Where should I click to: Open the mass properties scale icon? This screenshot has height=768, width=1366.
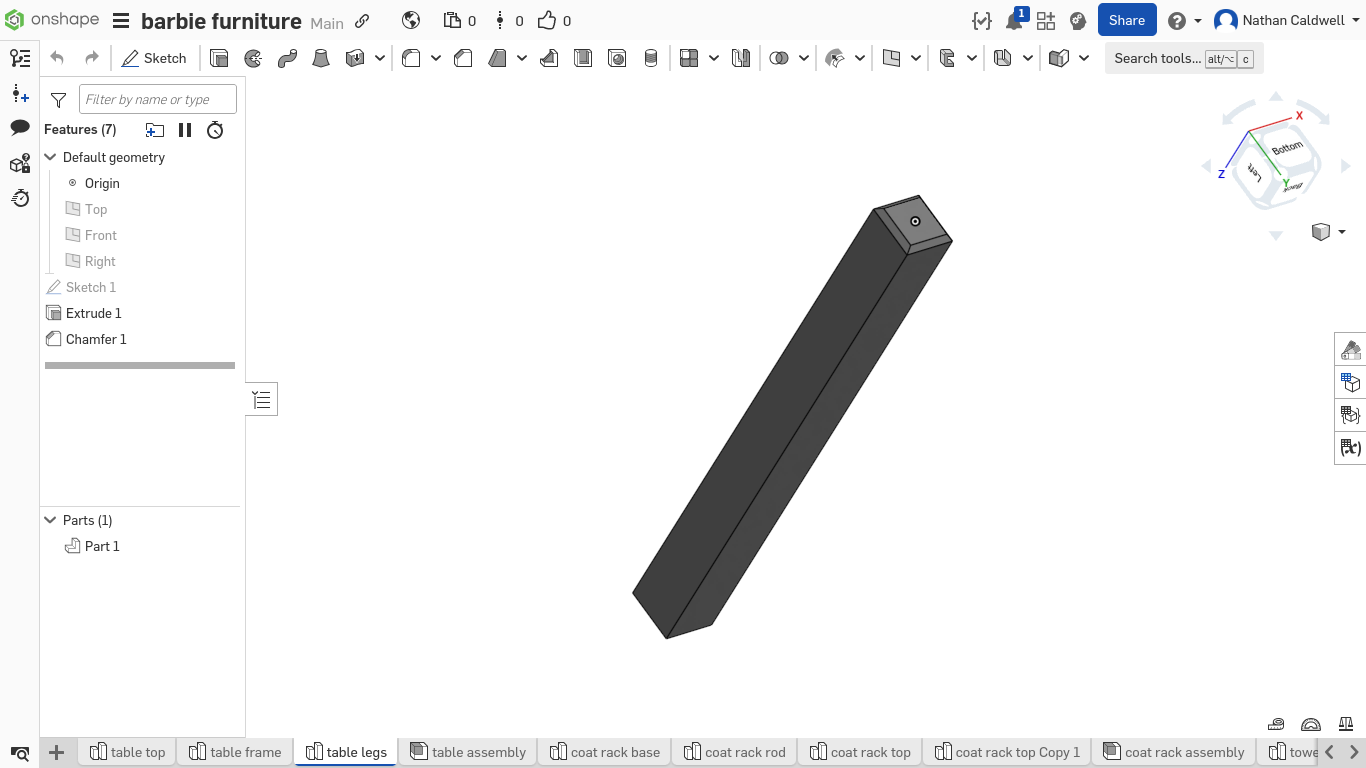pyautogui.click(x=1345, y=723)
